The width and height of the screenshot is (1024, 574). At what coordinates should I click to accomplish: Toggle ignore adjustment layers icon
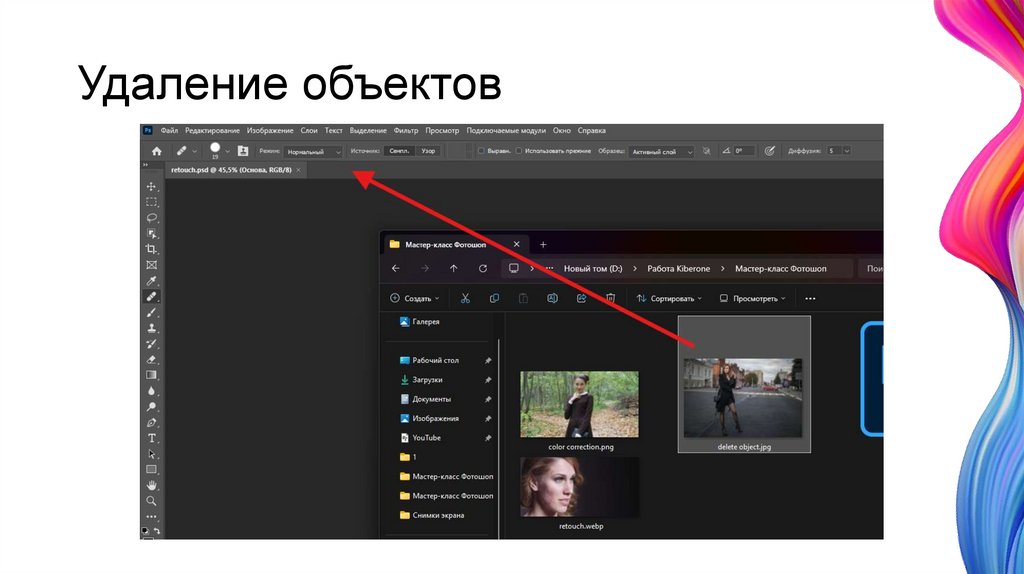coord(706,151)
